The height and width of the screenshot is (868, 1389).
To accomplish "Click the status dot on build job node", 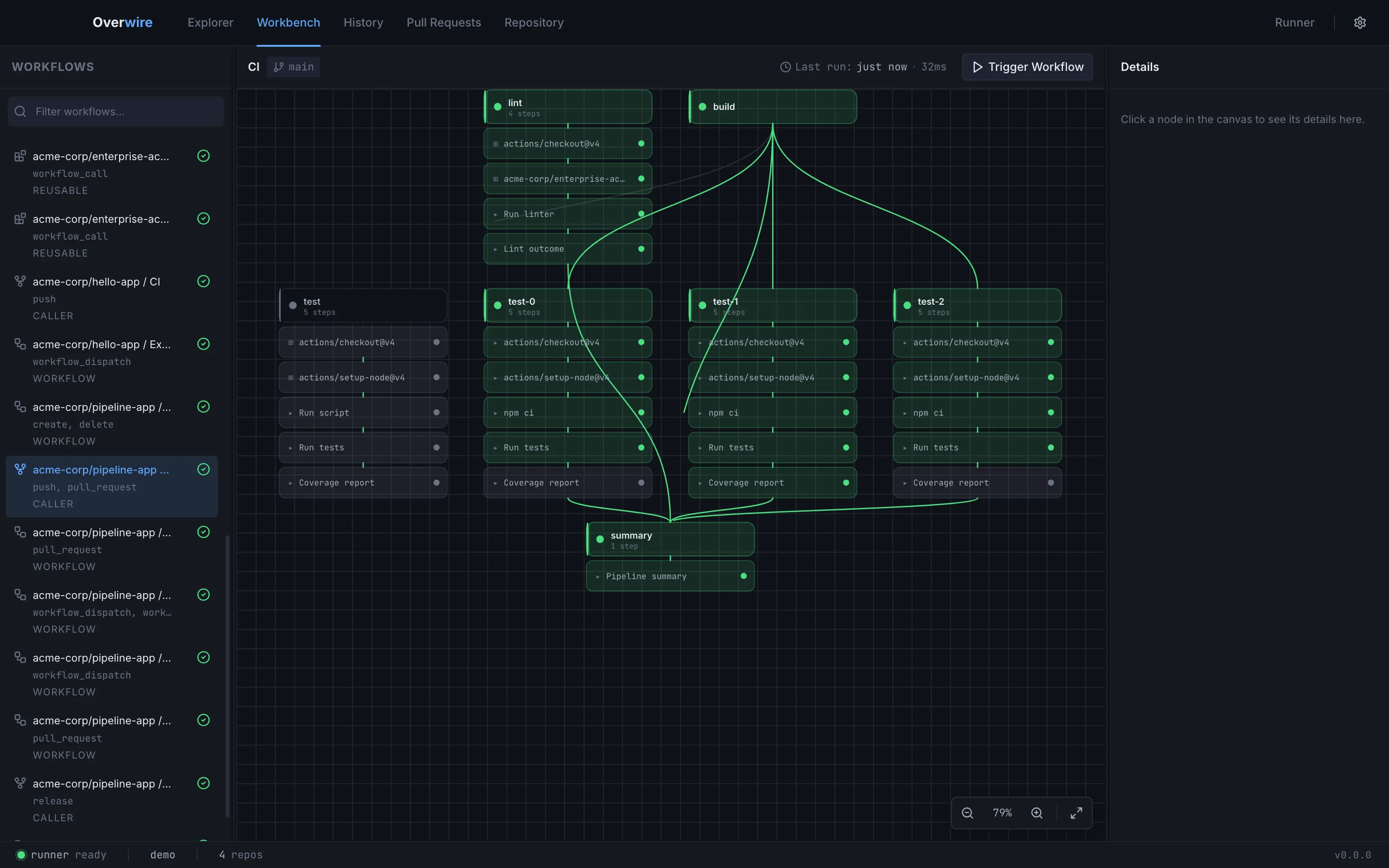I will (x=703, y=107).
